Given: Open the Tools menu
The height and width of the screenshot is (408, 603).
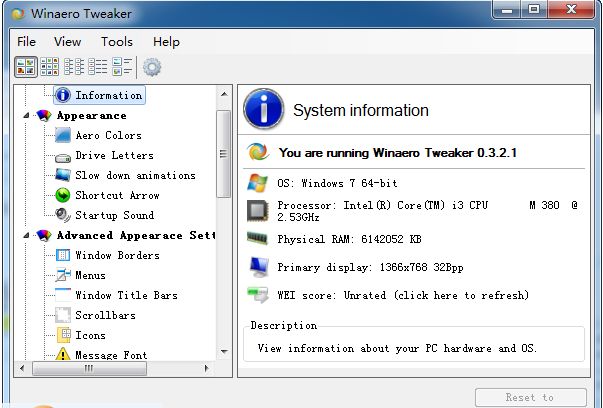Looking at the screenshot, I should (x=116, y=41).
